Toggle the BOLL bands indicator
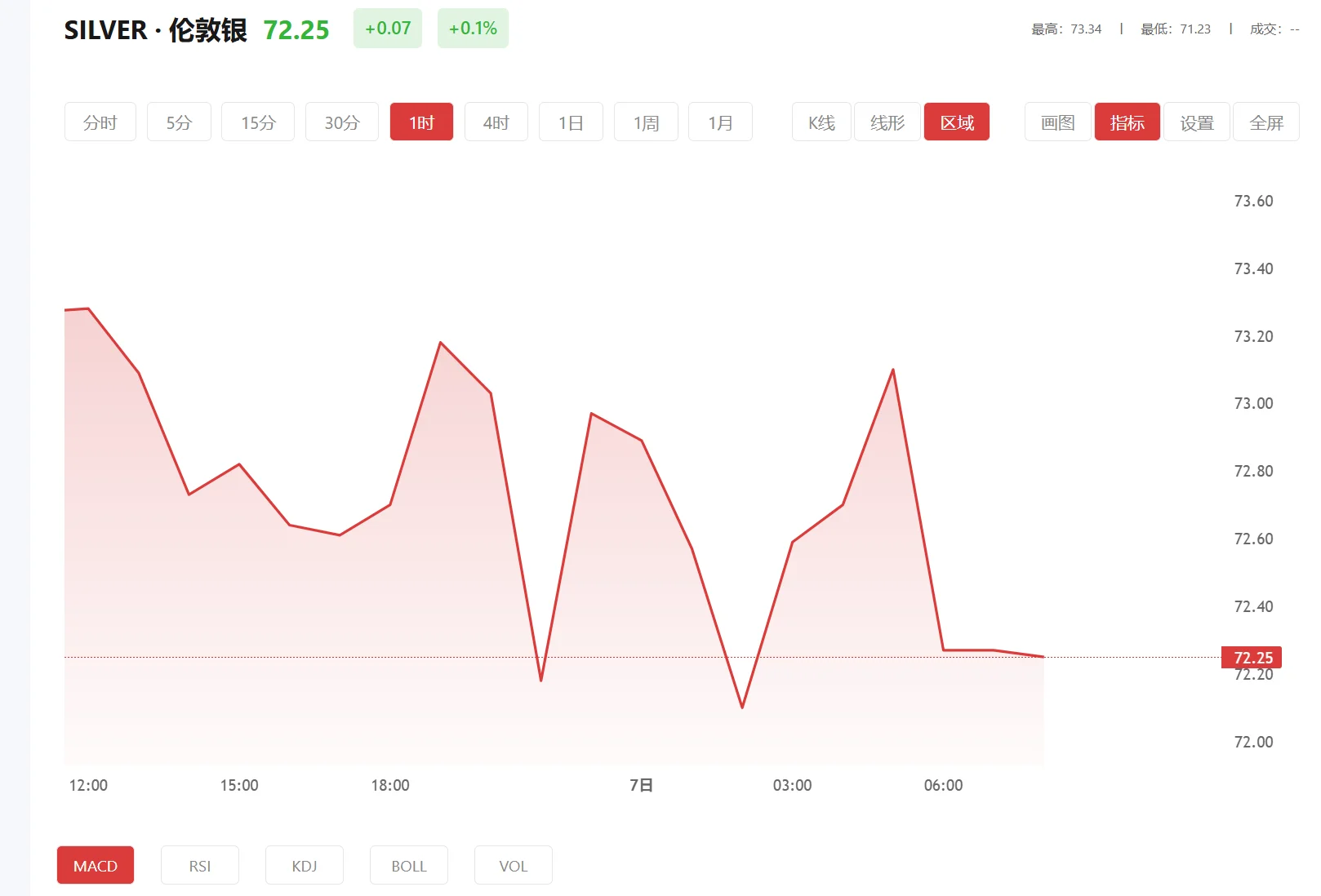Image resolution: width=1321 pixels, height=896 pixels. [408, 865]
